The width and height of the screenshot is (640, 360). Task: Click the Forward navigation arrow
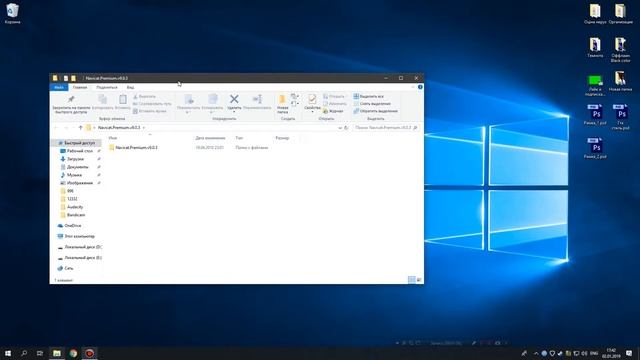[x=66, y=128]
